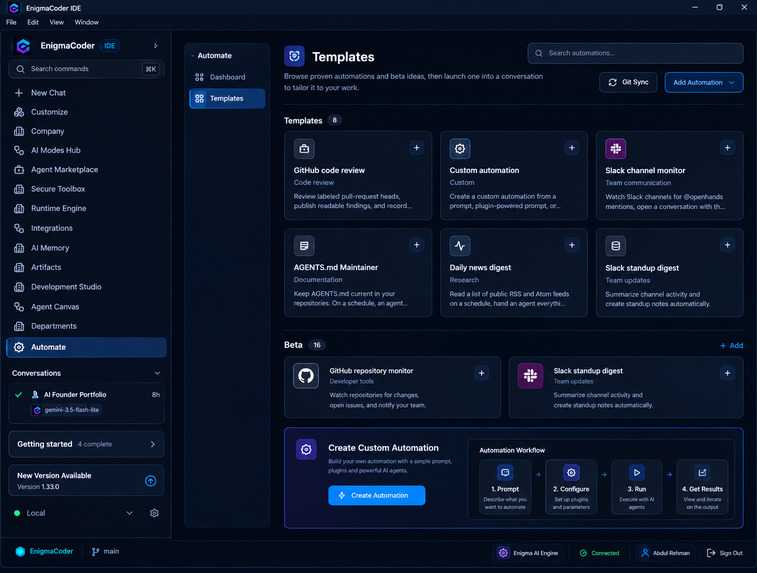The image size is (757, 573).
Task: Add the Slack standup digest template card
Action: tap(727, 245)
